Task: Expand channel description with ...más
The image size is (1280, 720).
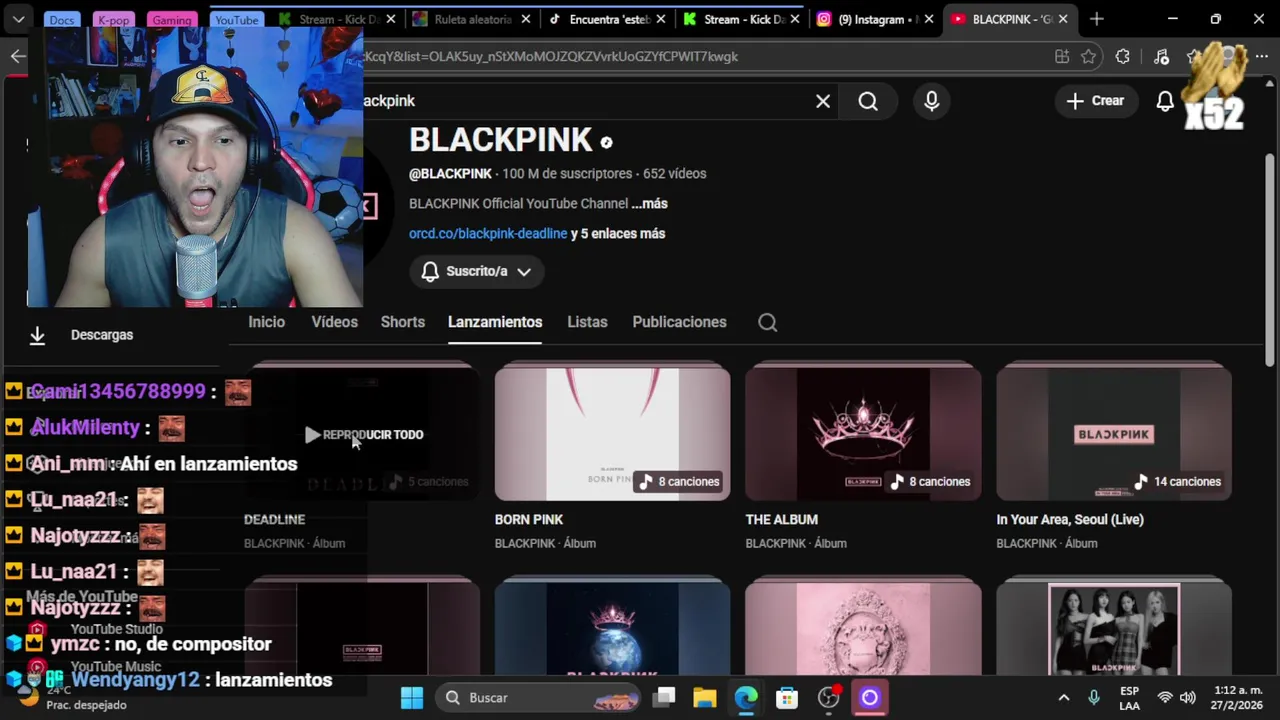Action: coord(649,203)
